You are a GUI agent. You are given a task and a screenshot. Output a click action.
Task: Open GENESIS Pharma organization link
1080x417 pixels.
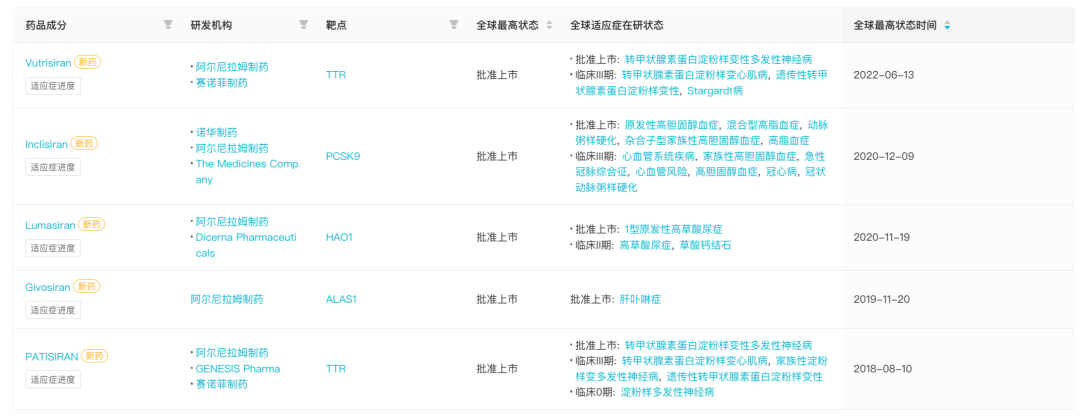click(x=237, y=368)
